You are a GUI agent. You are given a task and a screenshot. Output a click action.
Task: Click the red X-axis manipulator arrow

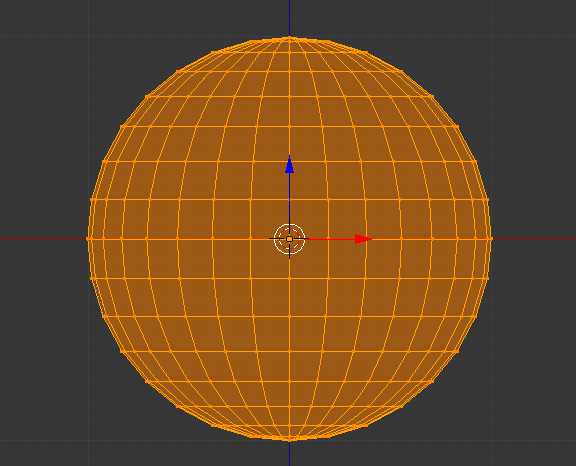(363, 239)
